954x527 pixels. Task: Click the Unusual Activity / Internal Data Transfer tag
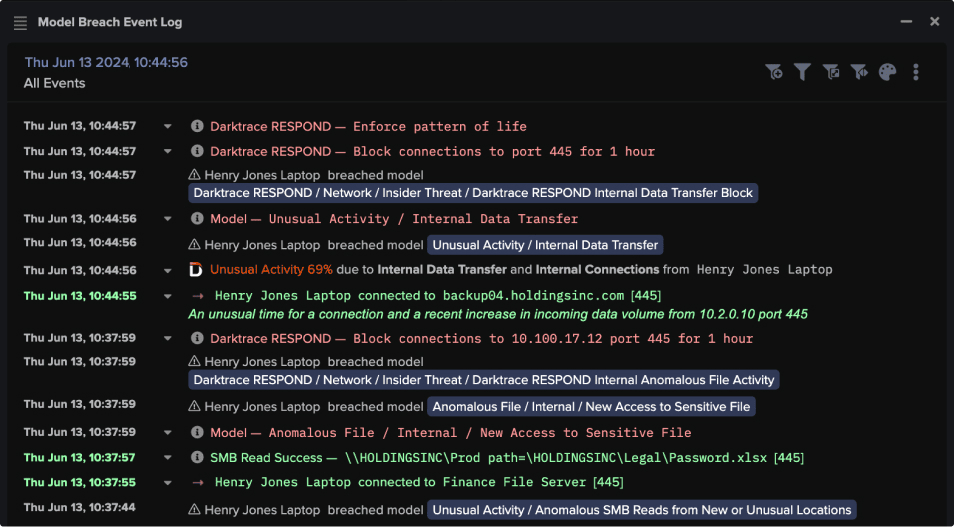(x=545, y=245)
